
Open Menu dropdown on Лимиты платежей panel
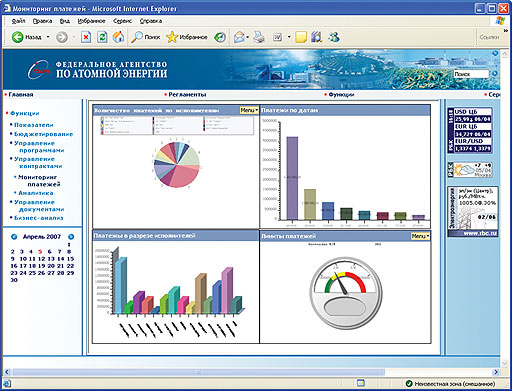(x=420, y=236)
